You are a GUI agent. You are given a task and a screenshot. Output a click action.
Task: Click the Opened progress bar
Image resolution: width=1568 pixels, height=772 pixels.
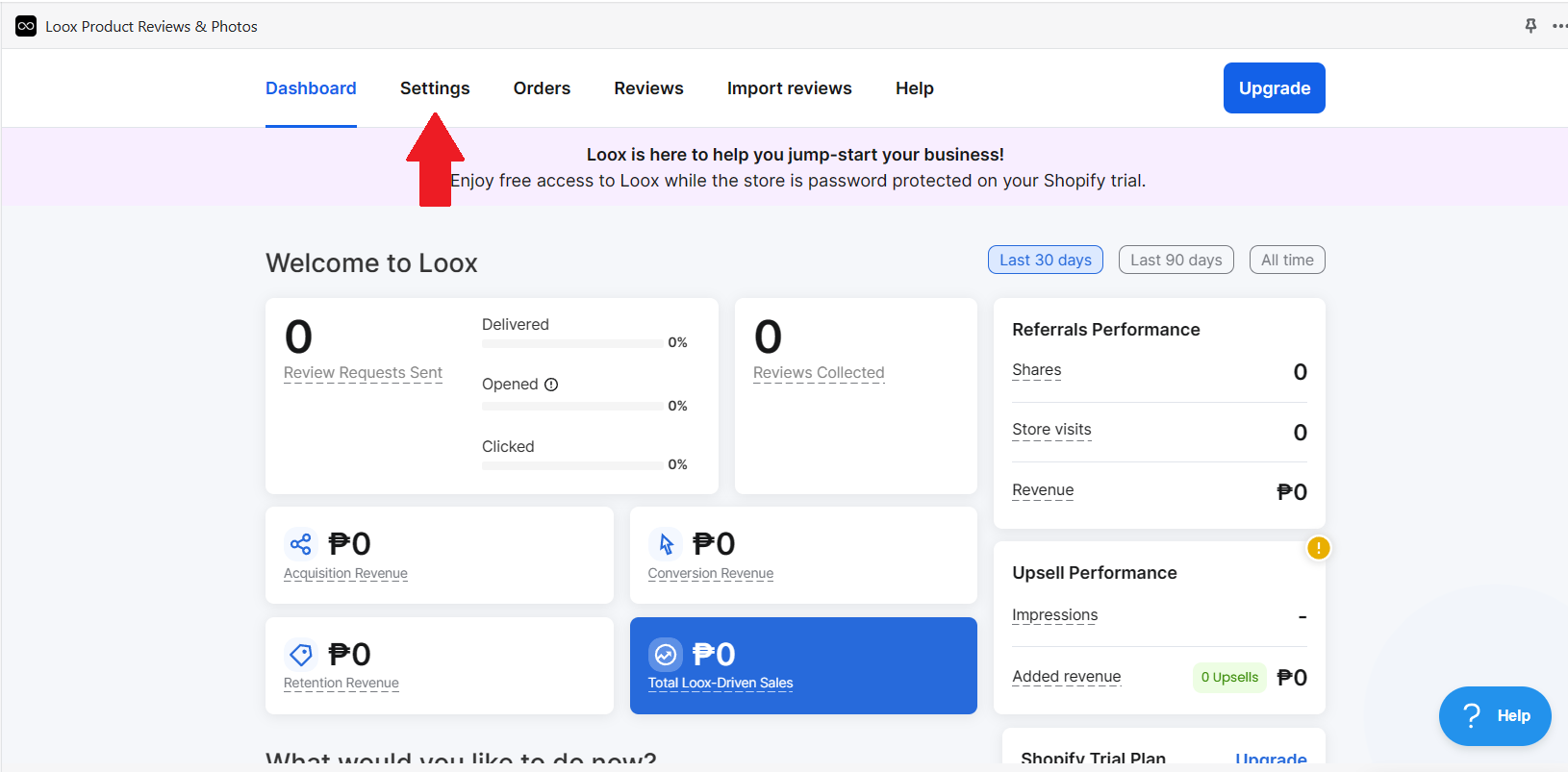[572, 407]
